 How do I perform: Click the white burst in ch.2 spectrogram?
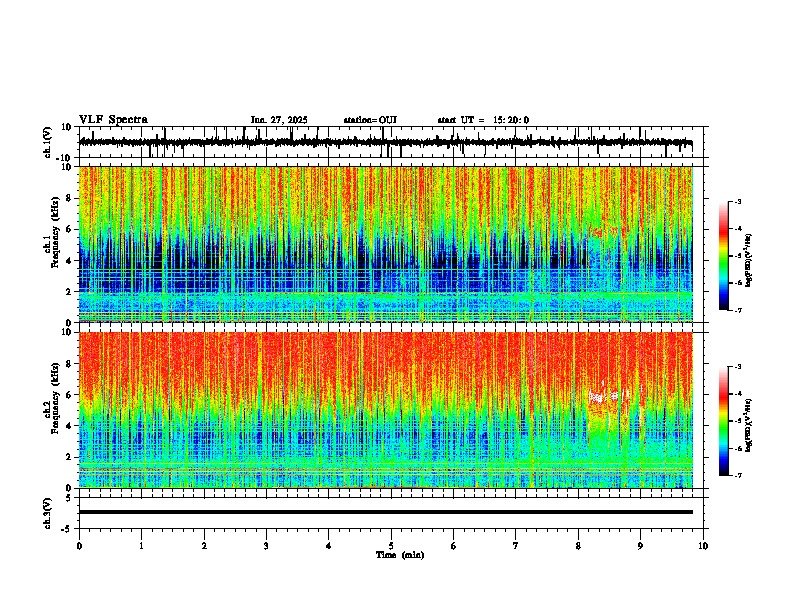[x=609, y=396]
